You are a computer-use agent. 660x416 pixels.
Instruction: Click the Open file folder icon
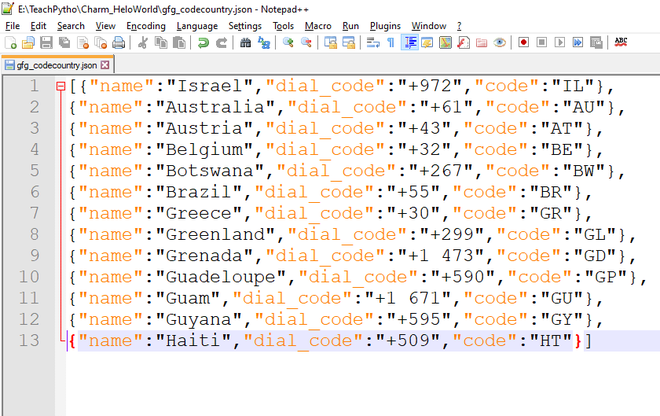click(x=28, y=43)
